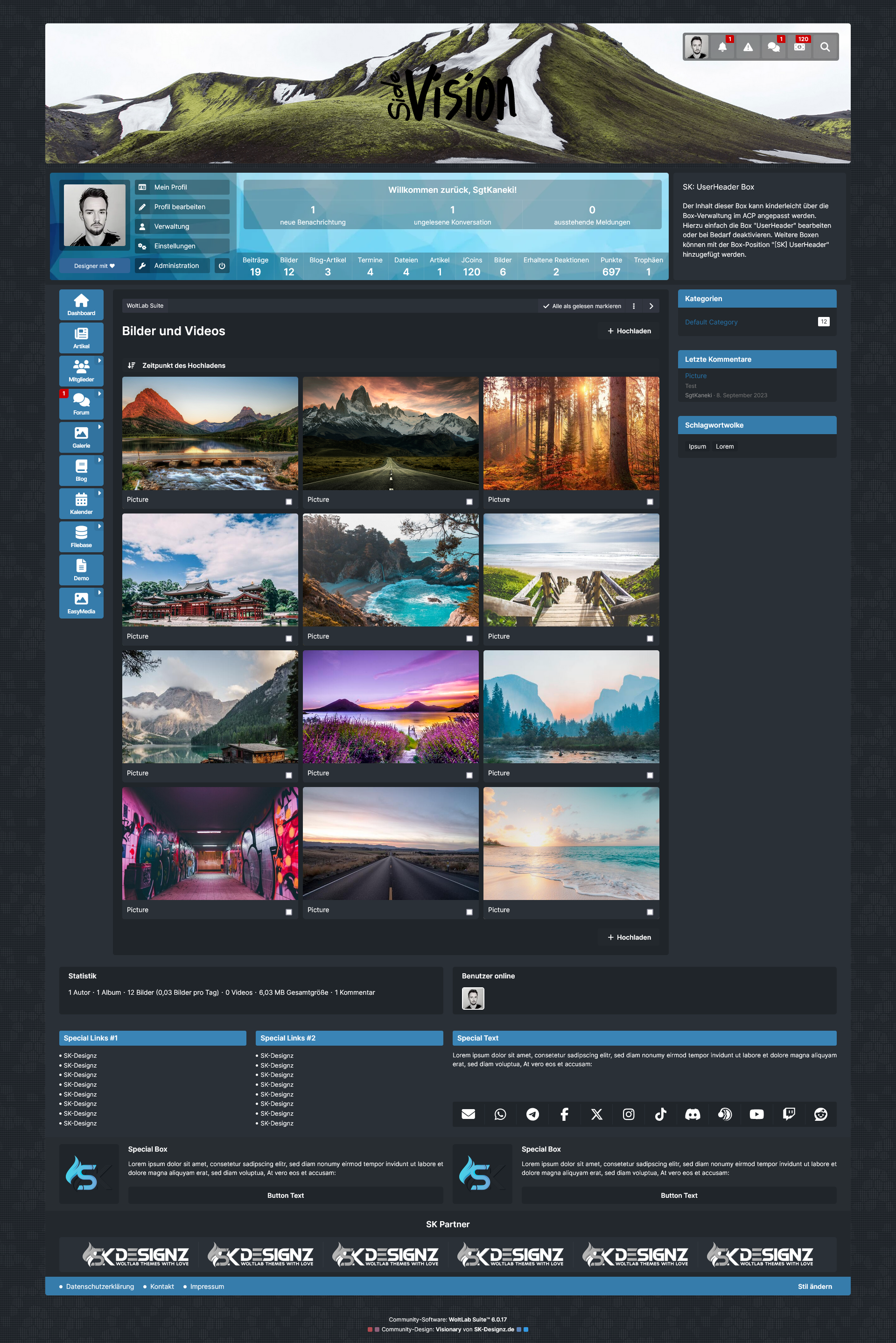Expand the Forum menu arrow
The width and height of the screenshot is (896, 1343).
tap(100, 394)
